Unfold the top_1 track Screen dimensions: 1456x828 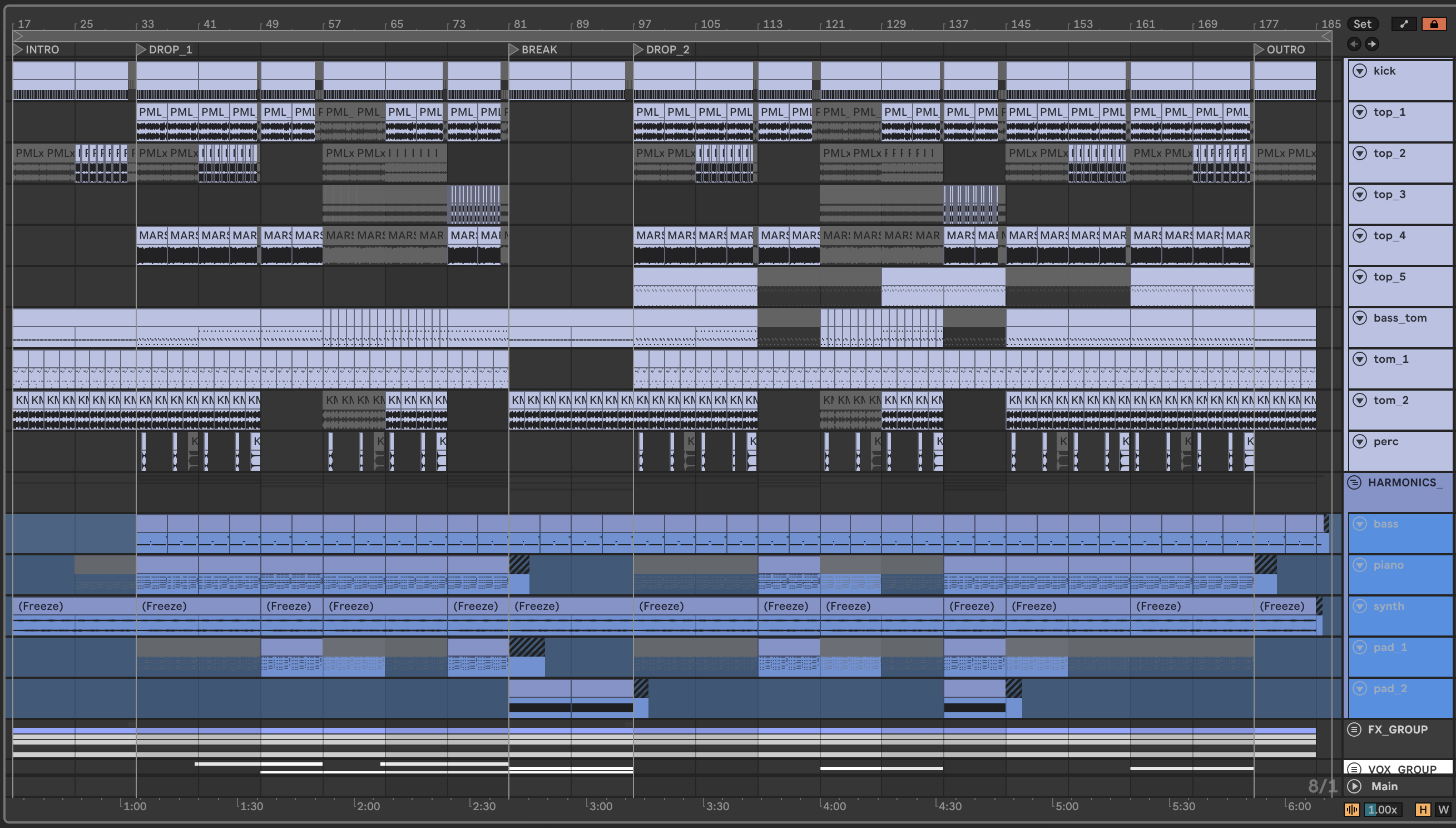1359,112
